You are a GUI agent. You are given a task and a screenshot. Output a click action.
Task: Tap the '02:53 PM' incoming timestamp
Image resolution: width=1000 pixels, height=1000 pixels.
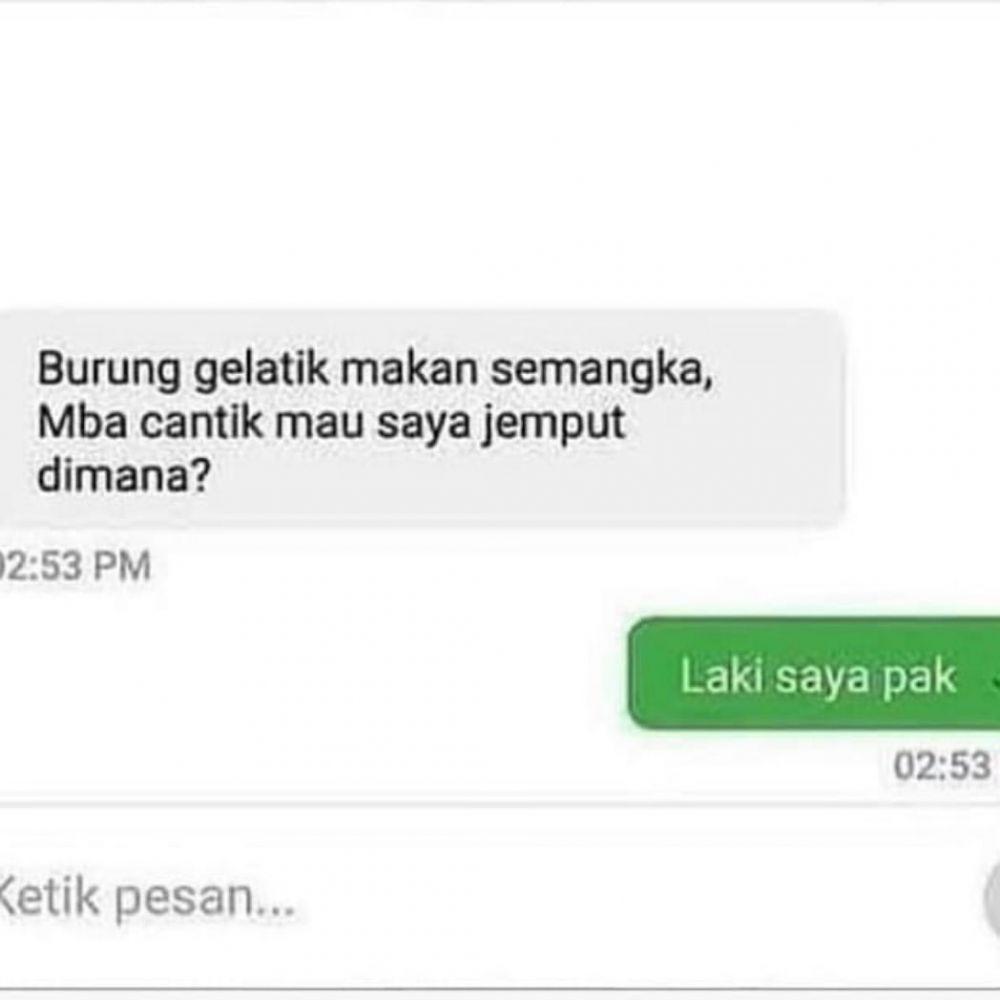(x=75, y=566)
